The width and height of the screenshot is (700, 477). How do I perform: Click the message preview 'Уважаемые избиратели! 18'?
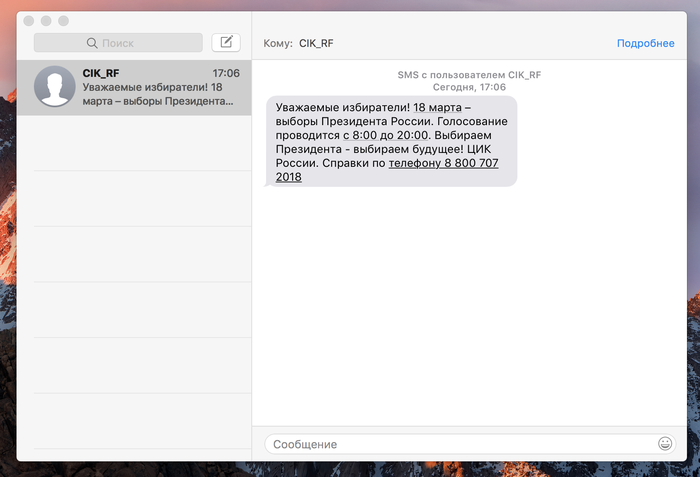pos(152,87)
